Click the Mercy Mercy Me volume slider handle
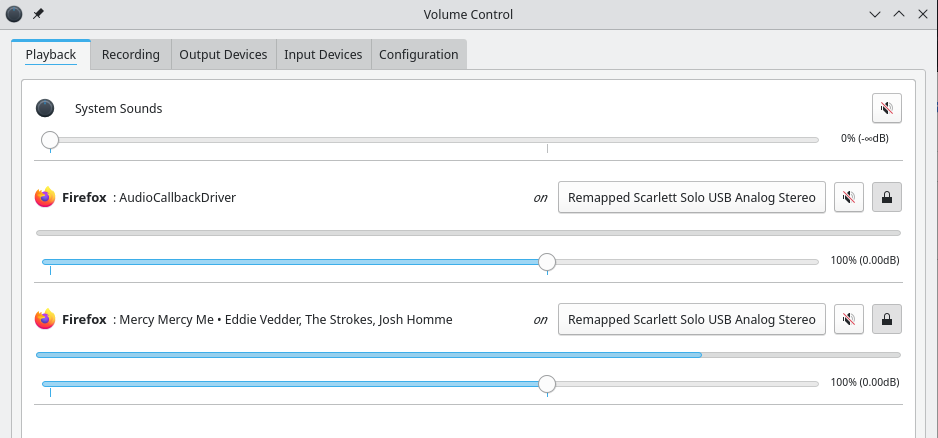Screen dimensions: 938x438 click(546, 384)
